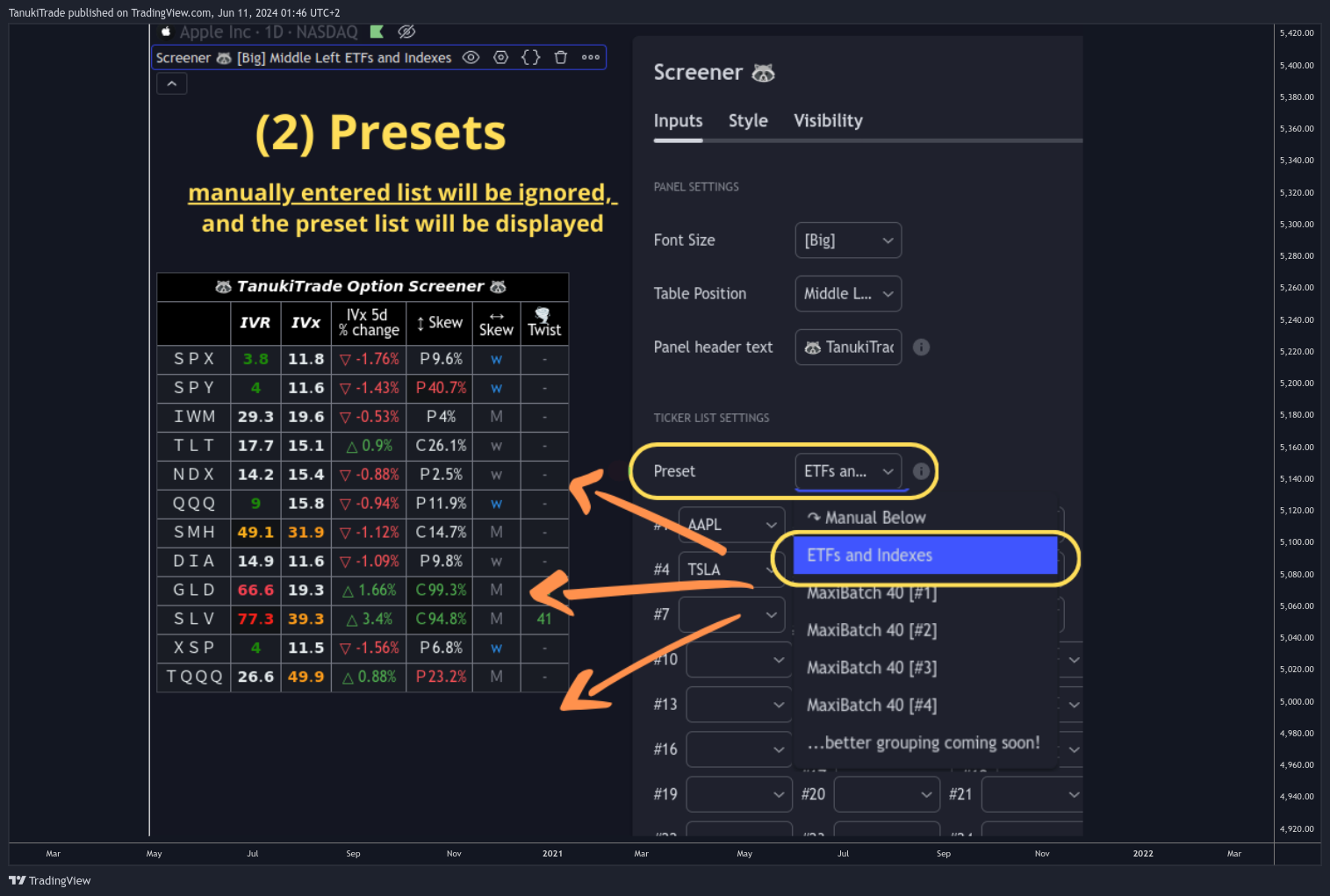Open the Screener indicator settings gear icon
This screenshot has height=896, width=1330.
tap(501, 58)
